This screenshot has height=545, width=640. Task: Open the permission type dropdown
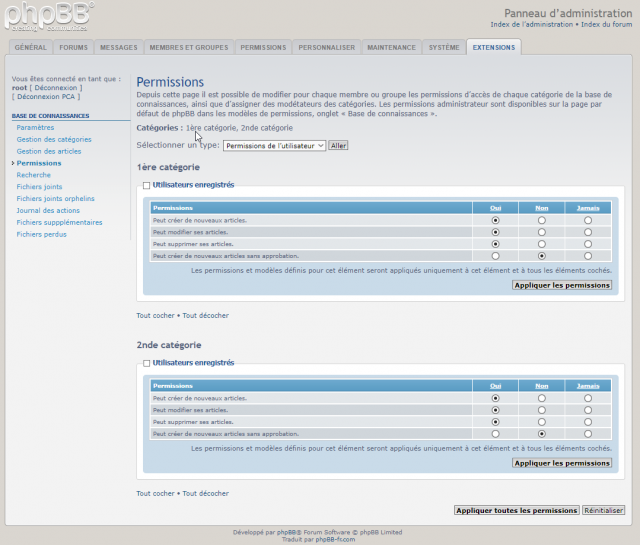click(274, 145)
